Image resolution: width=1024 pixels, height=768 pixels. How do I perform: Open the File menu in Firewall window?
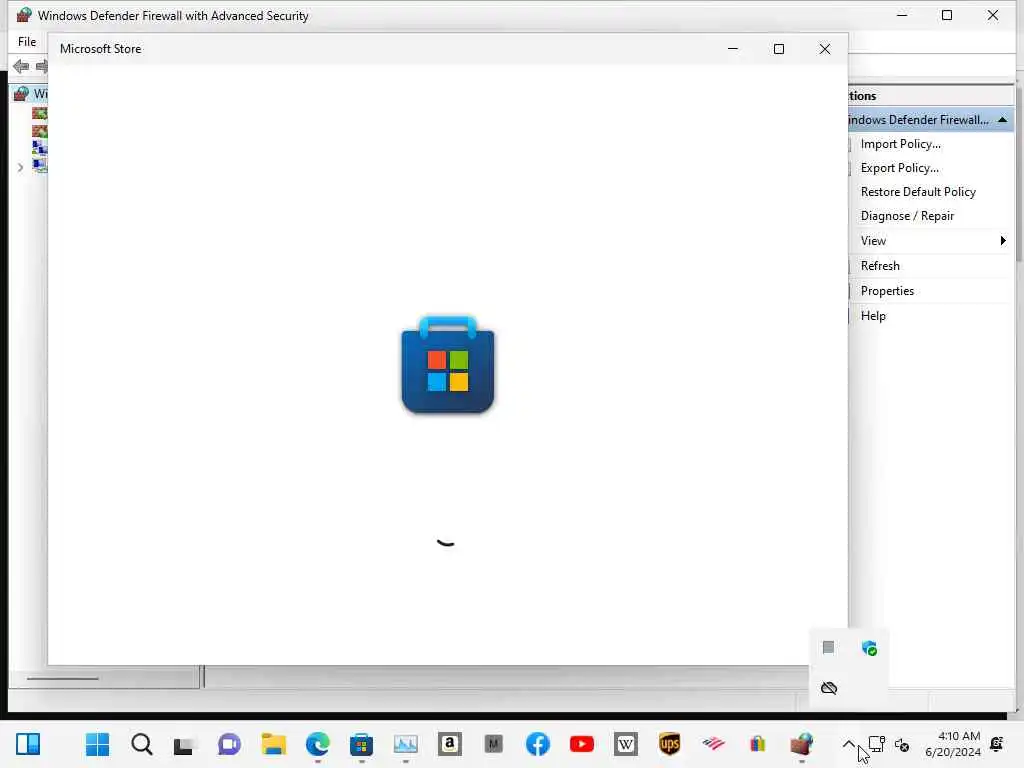(x=27, y=42)
